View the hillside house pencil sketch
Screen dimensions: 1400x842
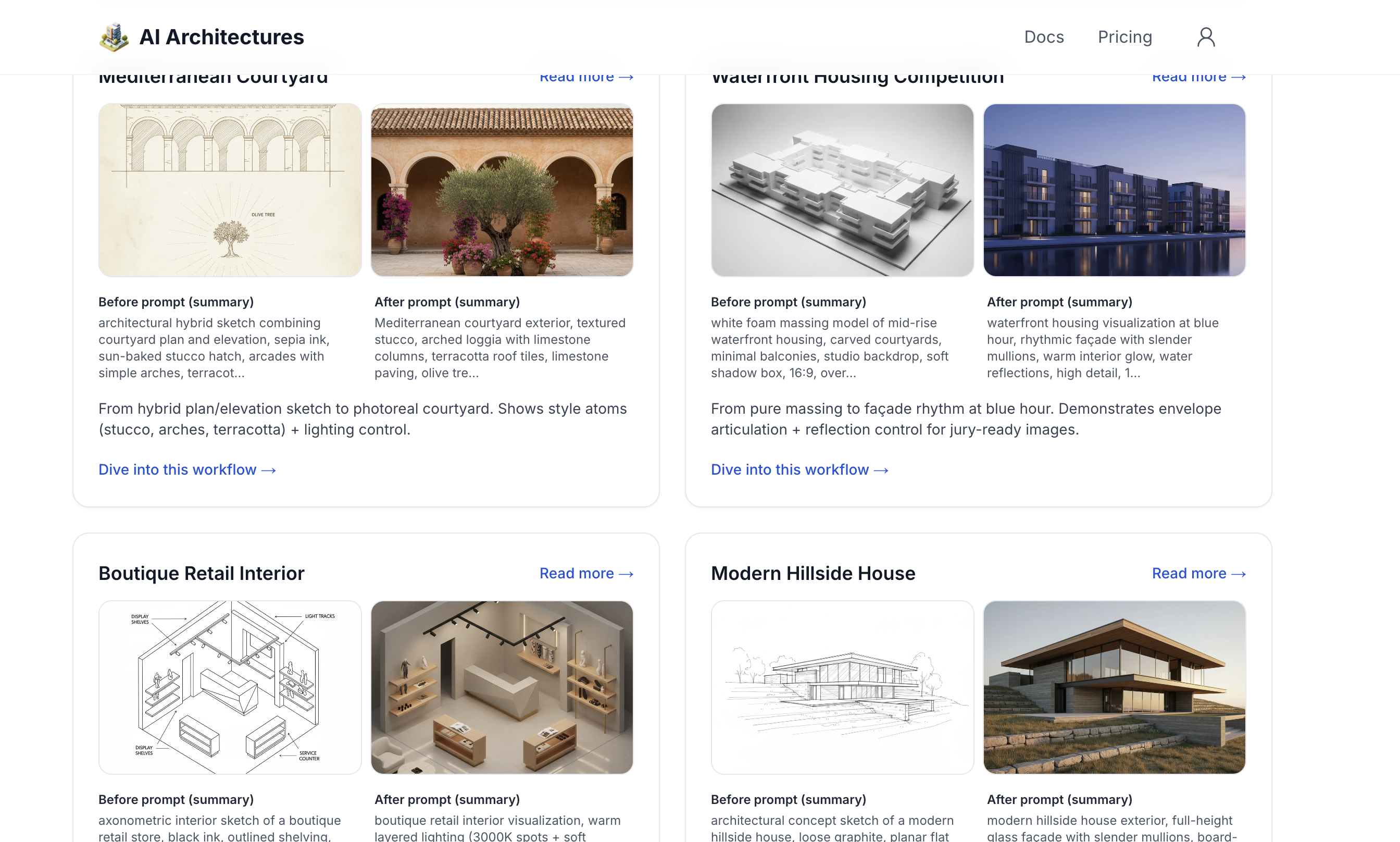[x=842, y=687]
